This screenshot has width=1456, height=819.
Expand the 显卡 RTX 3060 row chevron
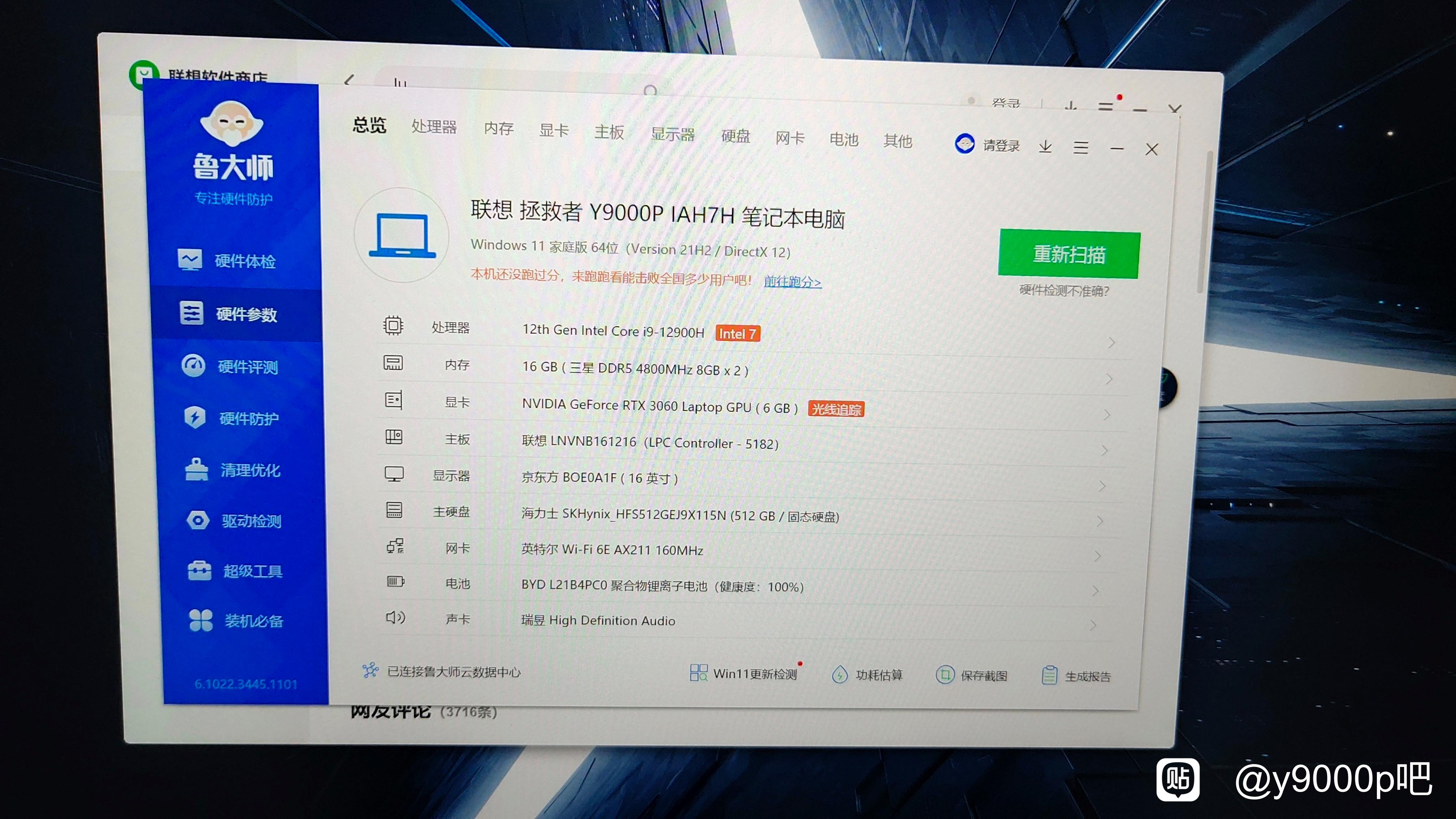[x=1107, y=415]
